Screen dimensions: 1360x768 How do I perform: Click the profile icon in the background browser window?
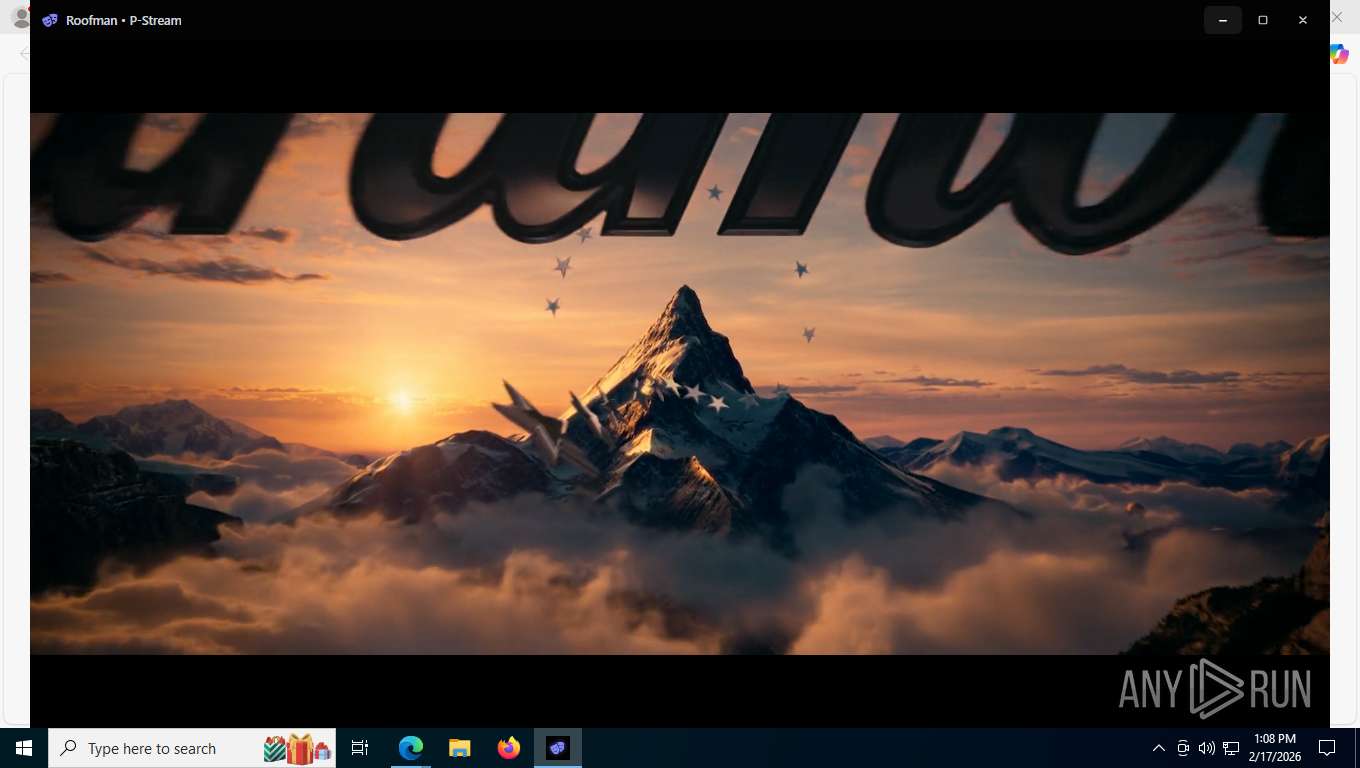point(19,18)
